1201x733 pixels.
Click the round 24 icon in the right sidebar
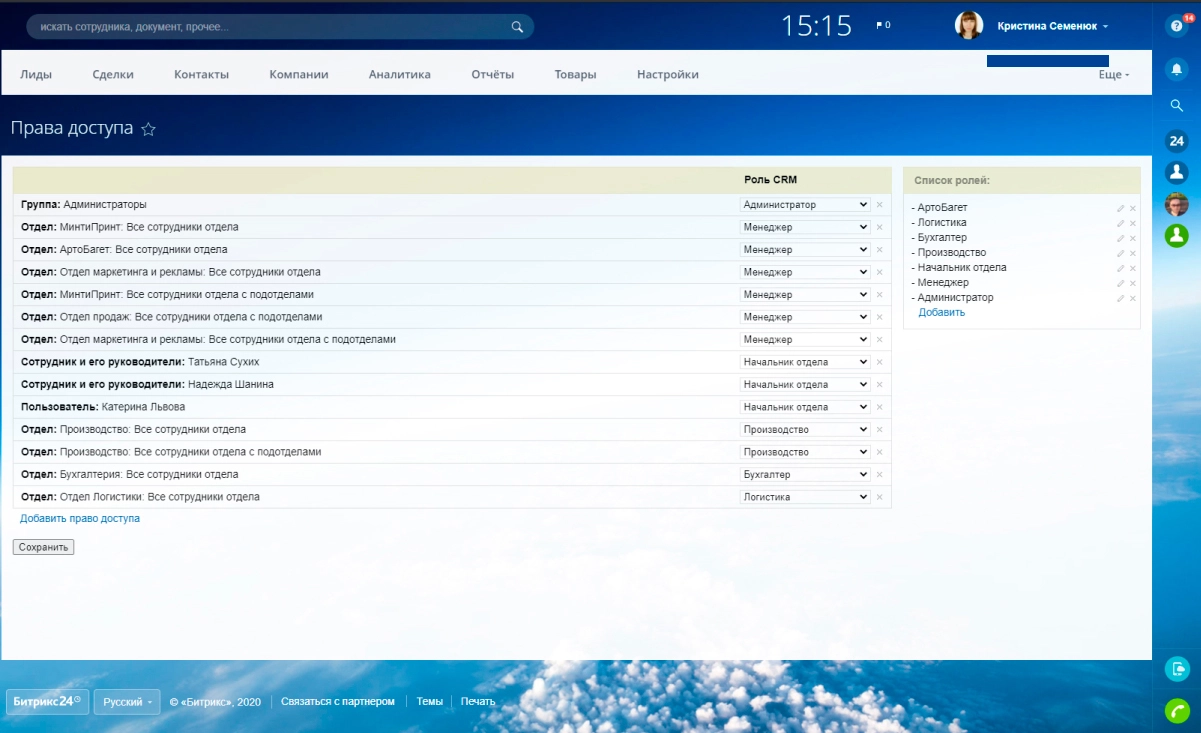point(1177,141)
